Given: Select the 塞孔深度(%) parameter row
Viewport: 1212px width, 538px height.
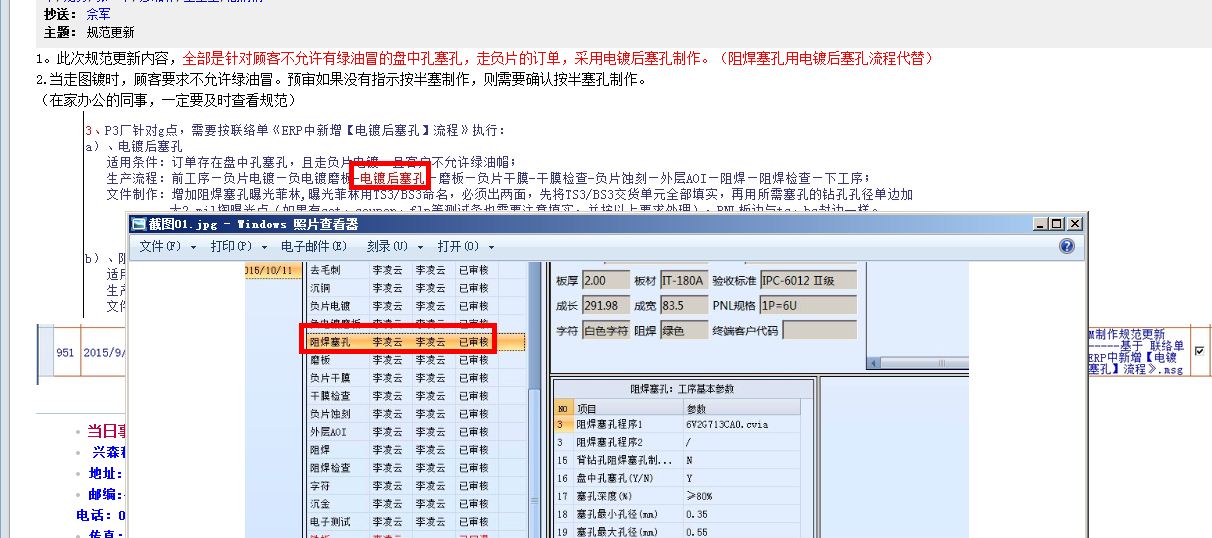Looking at the screenshot, I should (677, 496).
